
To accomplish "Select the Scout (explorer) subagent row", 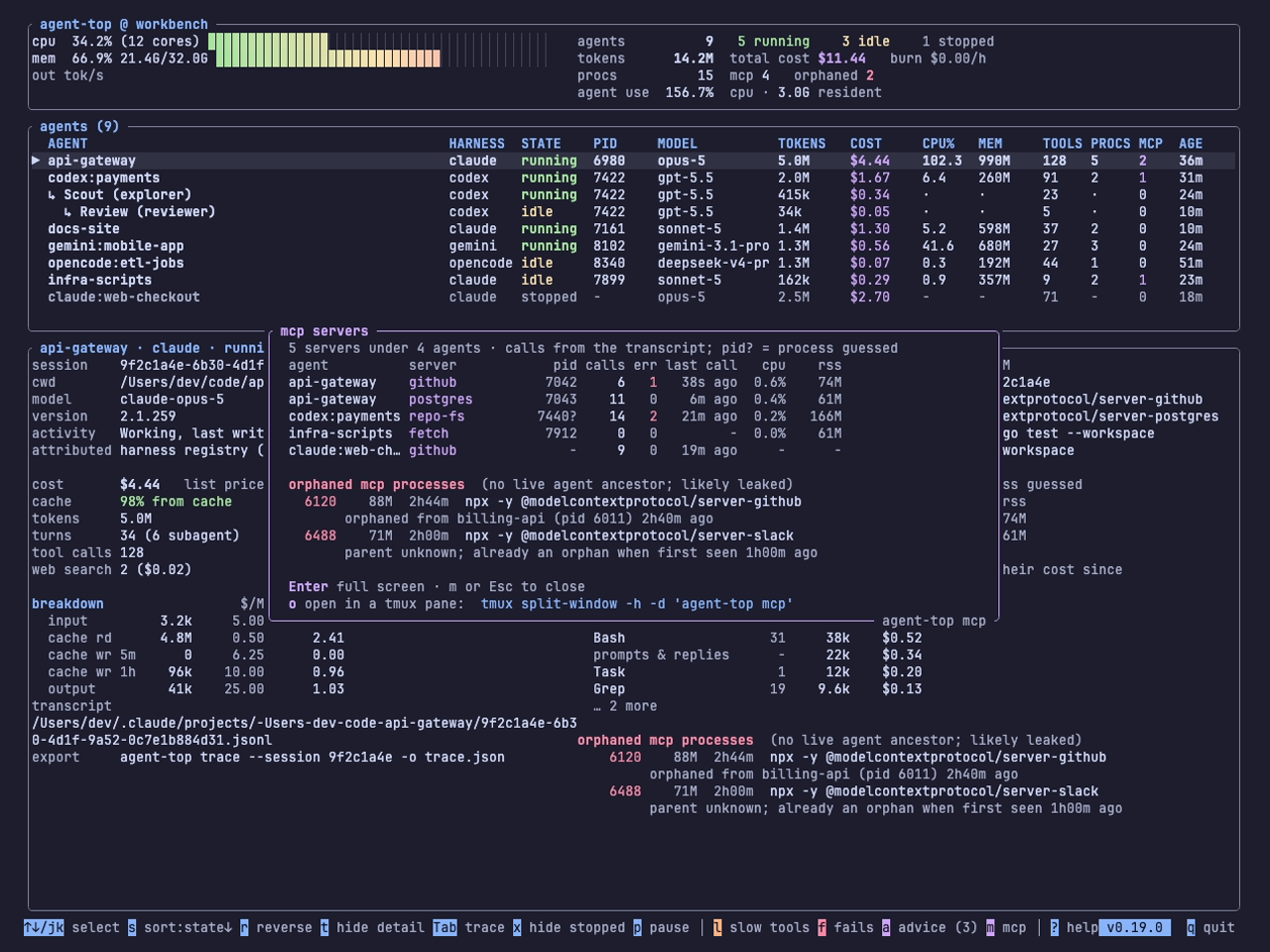I will coord(633,194).
